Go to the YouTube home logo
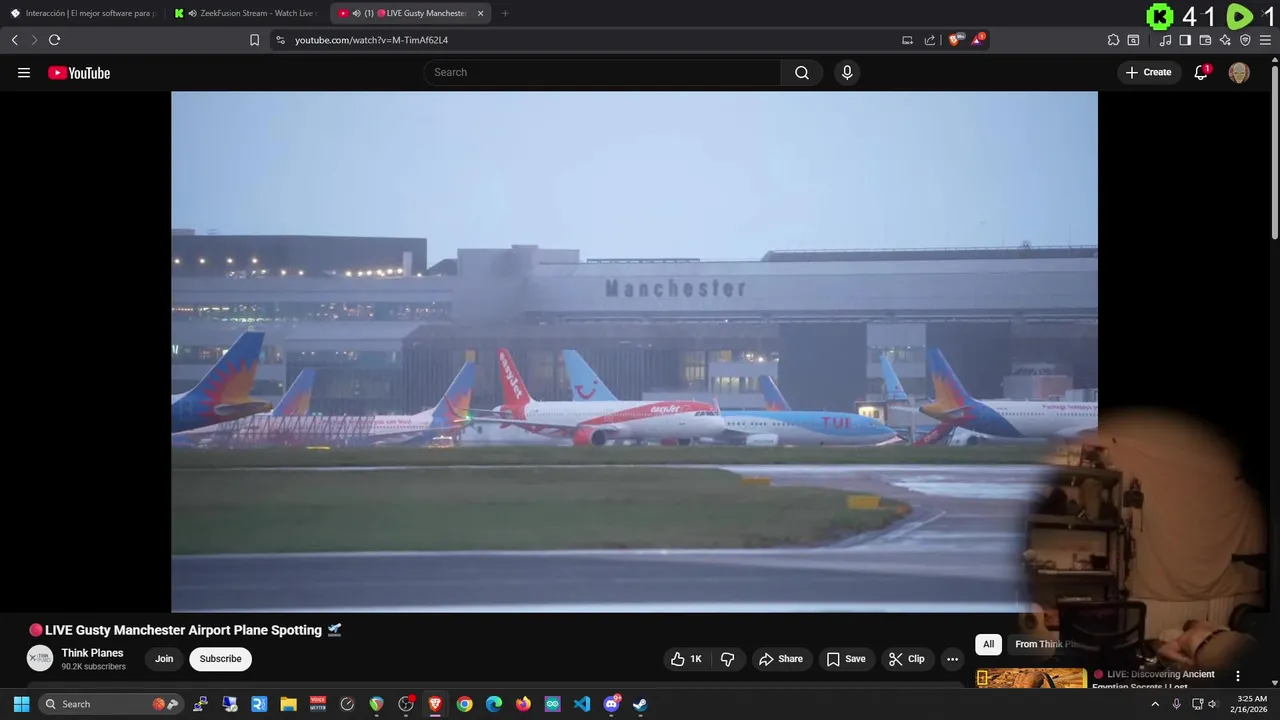The height and width of the screenshot is (720, 1280). [x=79, y=72]
